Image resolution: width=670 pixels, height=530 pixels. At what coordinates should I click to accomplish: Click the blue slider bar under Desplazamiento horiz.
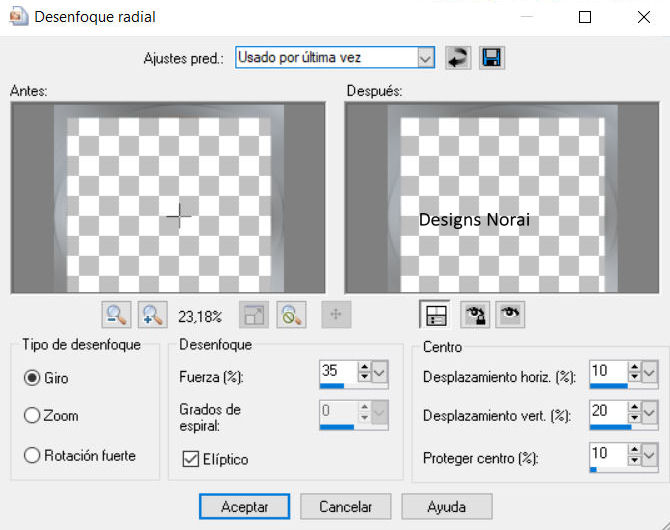coord(608,386)
